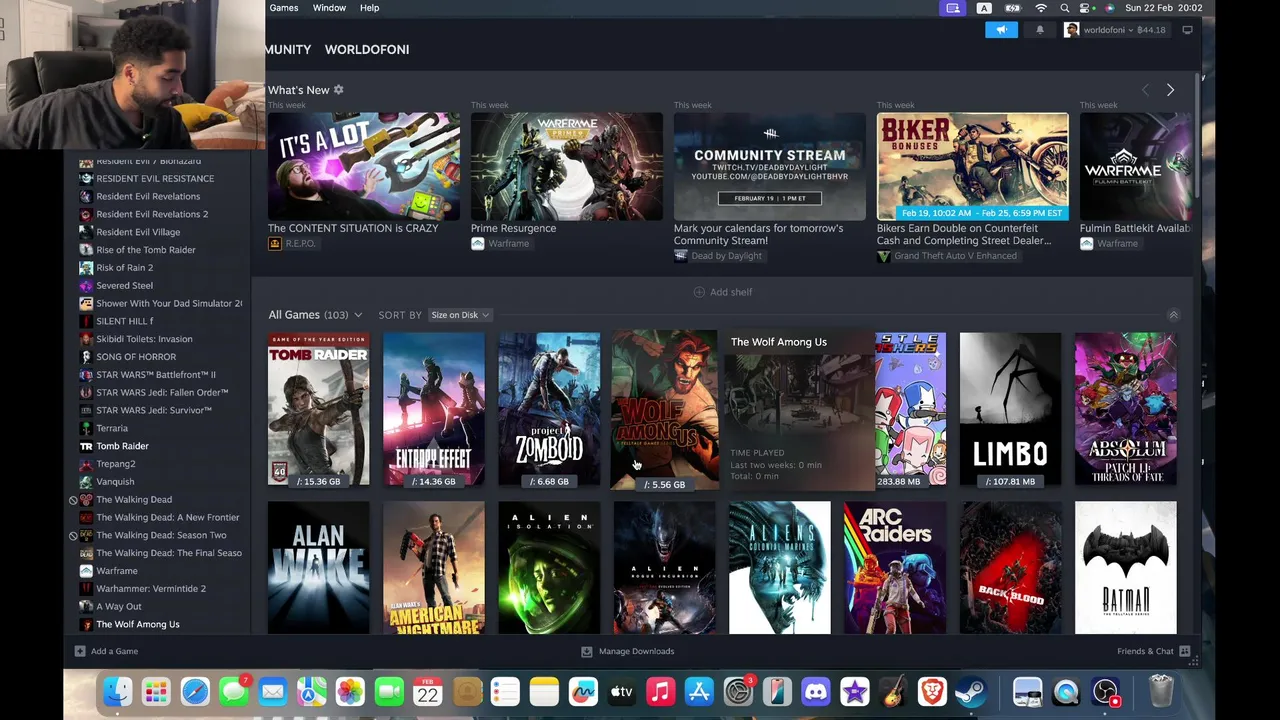Select The Wolf Among Us in sidebar
This screenshot has width=1280, height=720.
(x=138, y=624)
